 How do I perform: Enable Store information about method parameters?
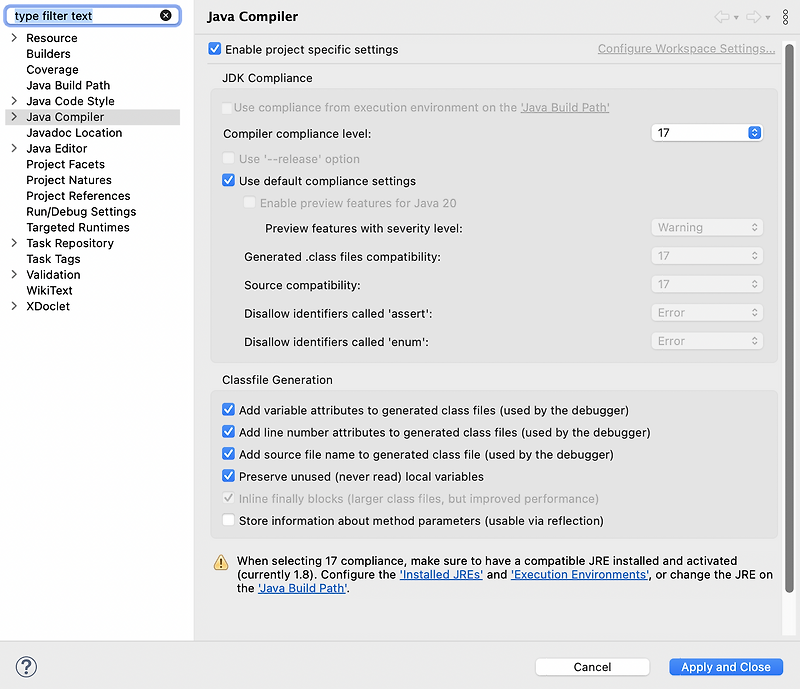click(229, 521)
